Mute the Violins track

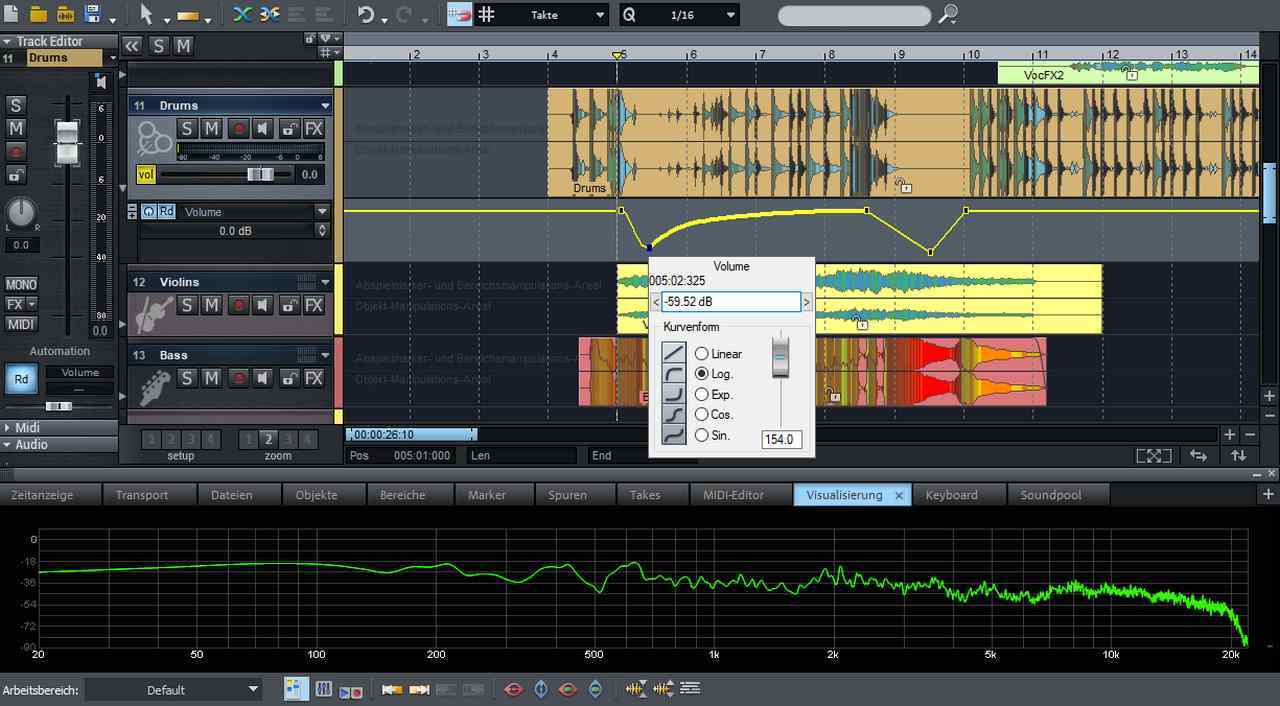[x=211, y=305]
